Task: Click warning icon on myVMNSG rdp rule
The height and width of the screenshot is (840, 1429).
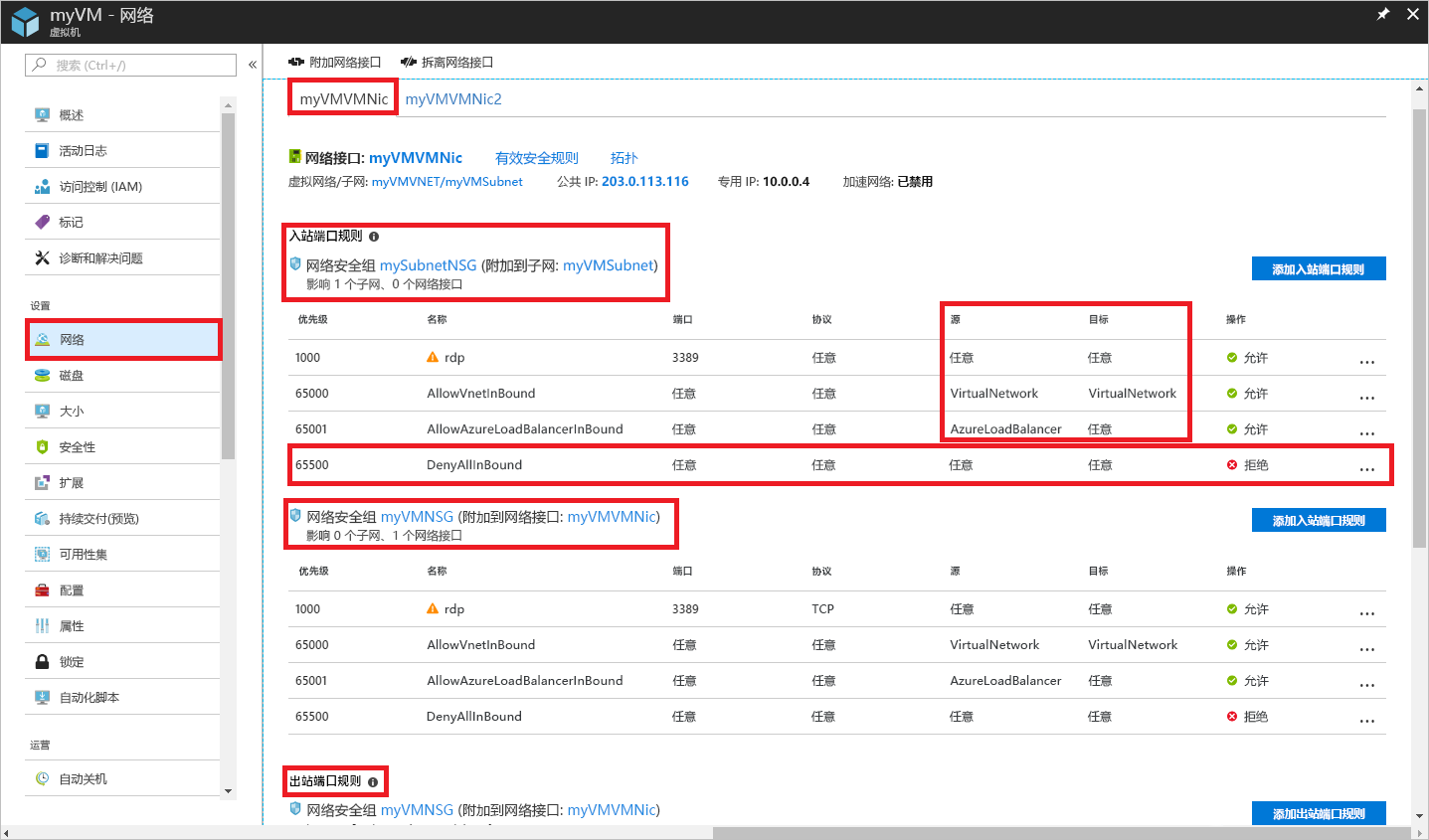Action: (x=433, y=608)
